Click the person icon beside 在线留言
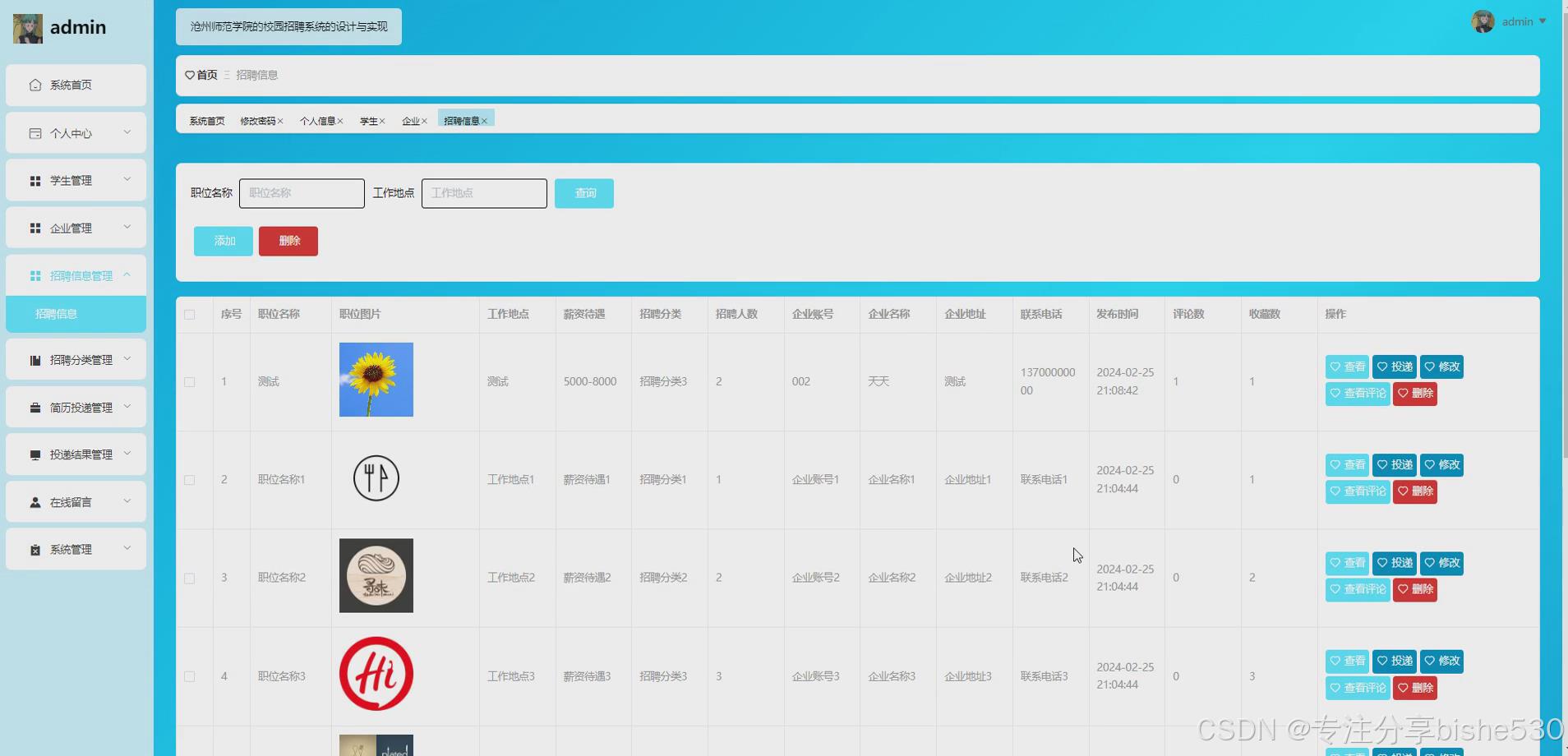1568x756 pixels. 35,502
